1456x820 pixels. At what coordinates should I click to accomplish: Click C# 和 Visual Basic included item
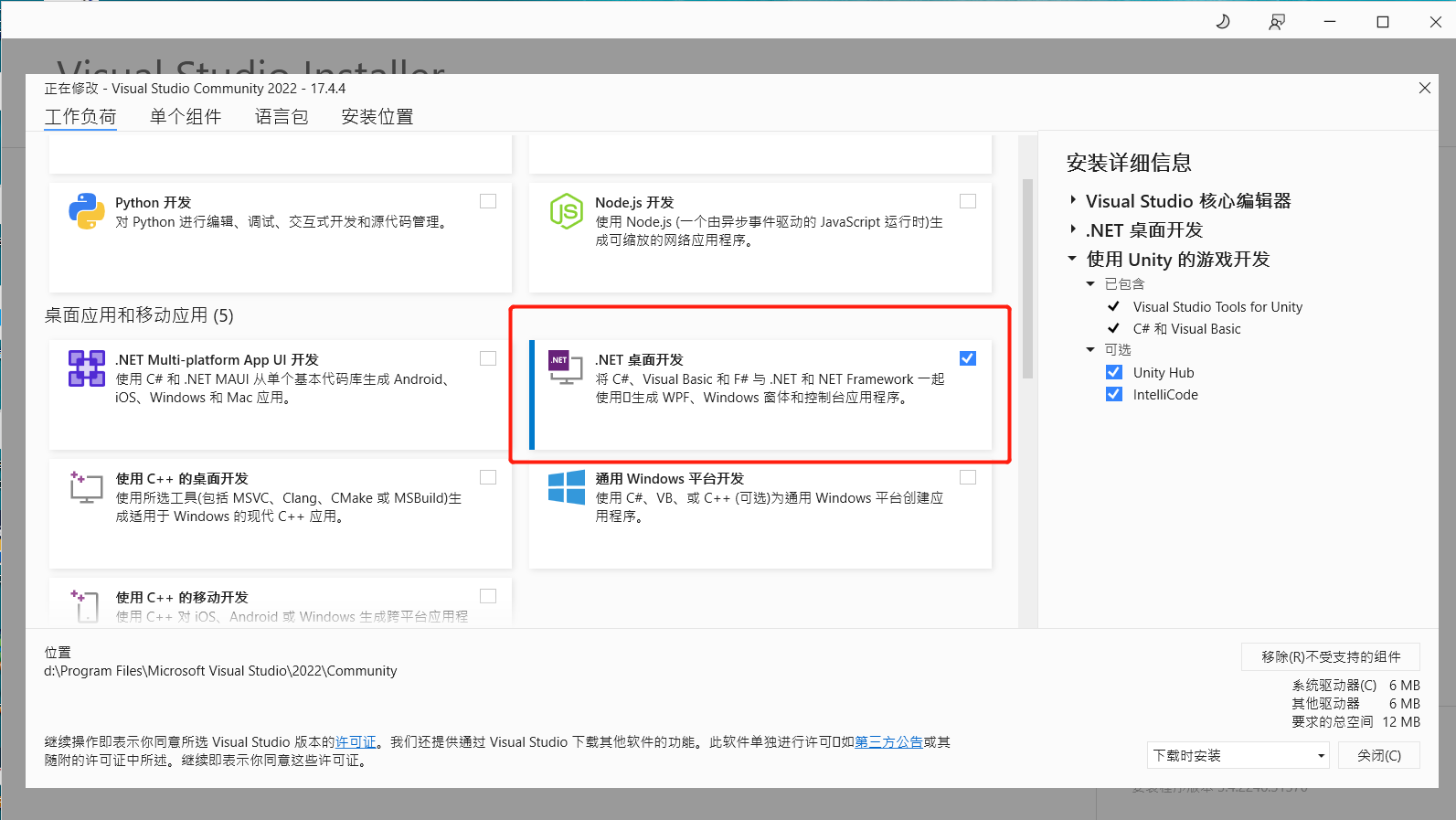[1186, 329]
